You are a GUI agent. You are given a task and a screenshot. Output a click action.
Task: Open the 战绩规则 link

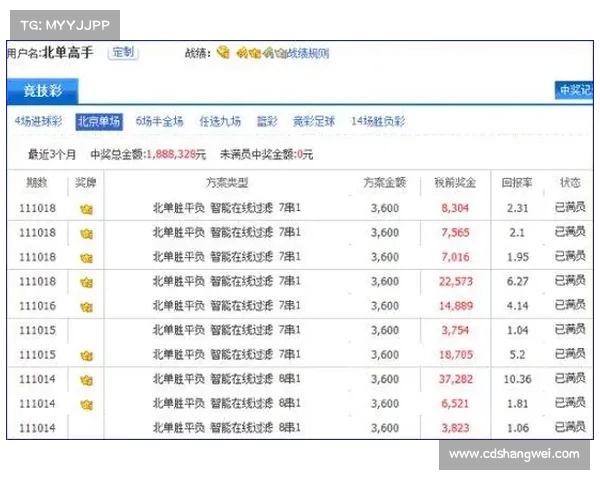(x=308, y=53)
